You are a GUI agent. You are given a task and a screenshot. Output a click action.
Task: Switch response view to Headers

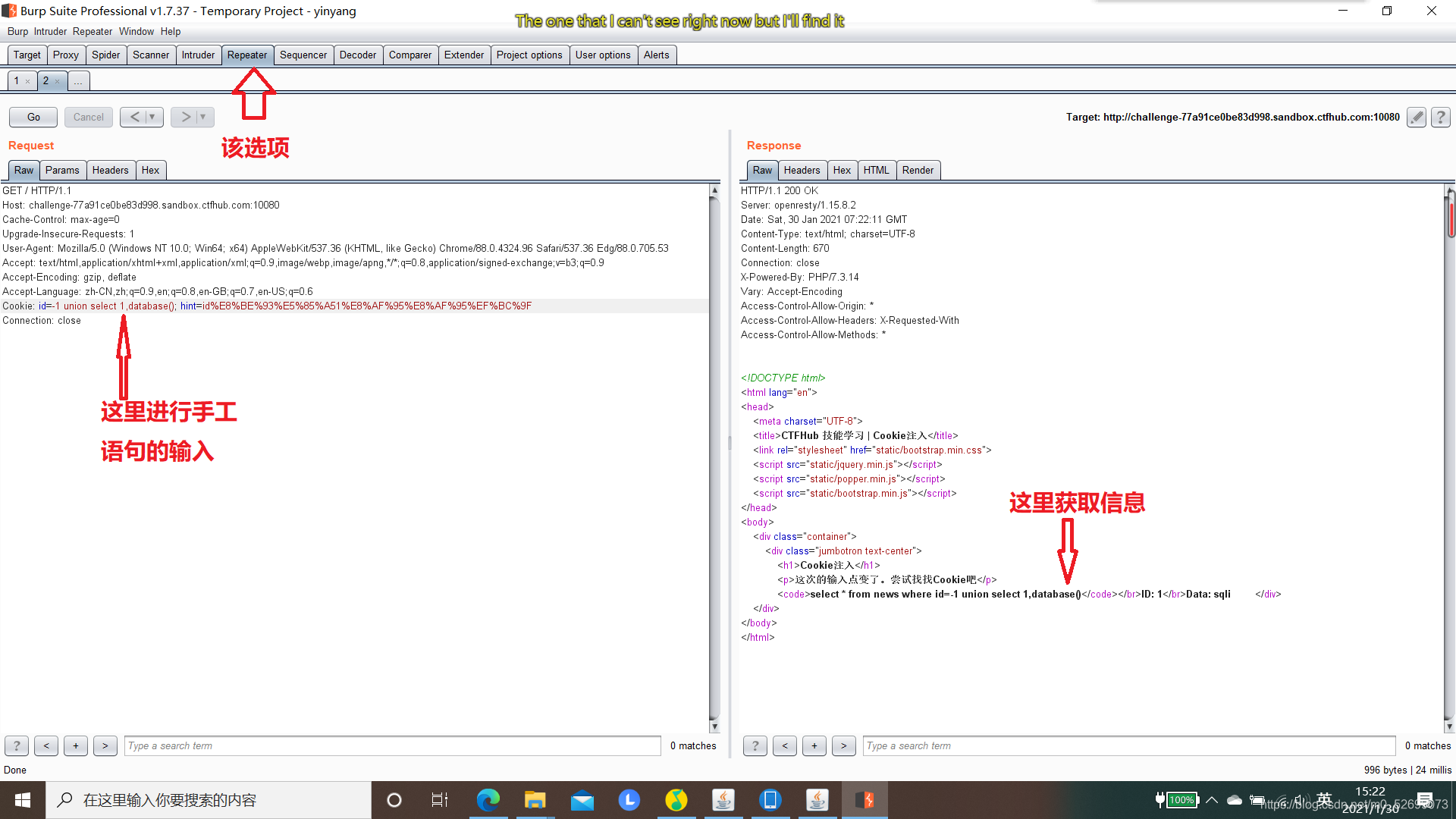click(802, 171)
